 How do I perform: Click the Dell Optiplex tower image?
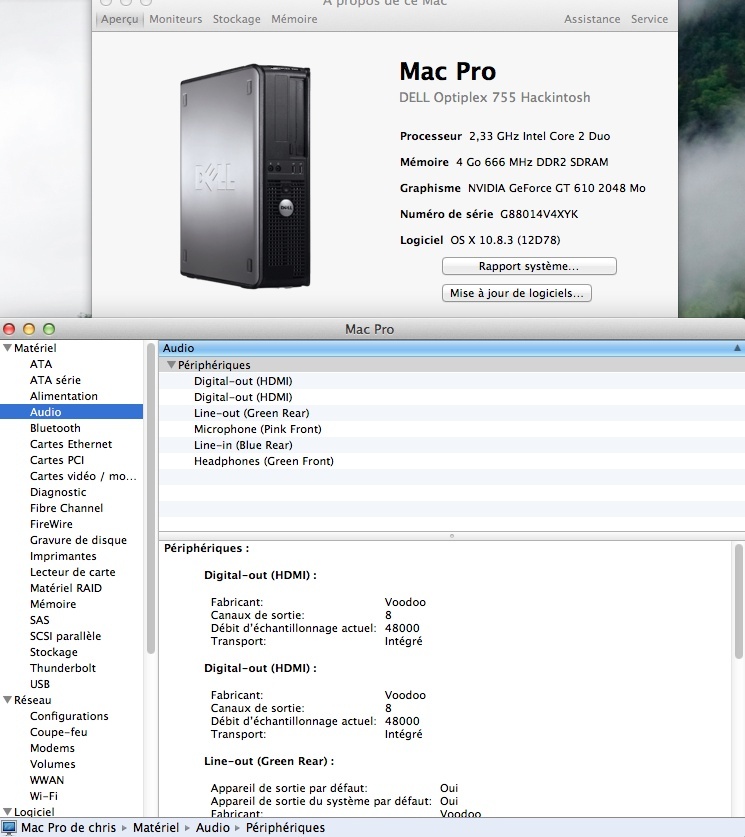(245, 176)
